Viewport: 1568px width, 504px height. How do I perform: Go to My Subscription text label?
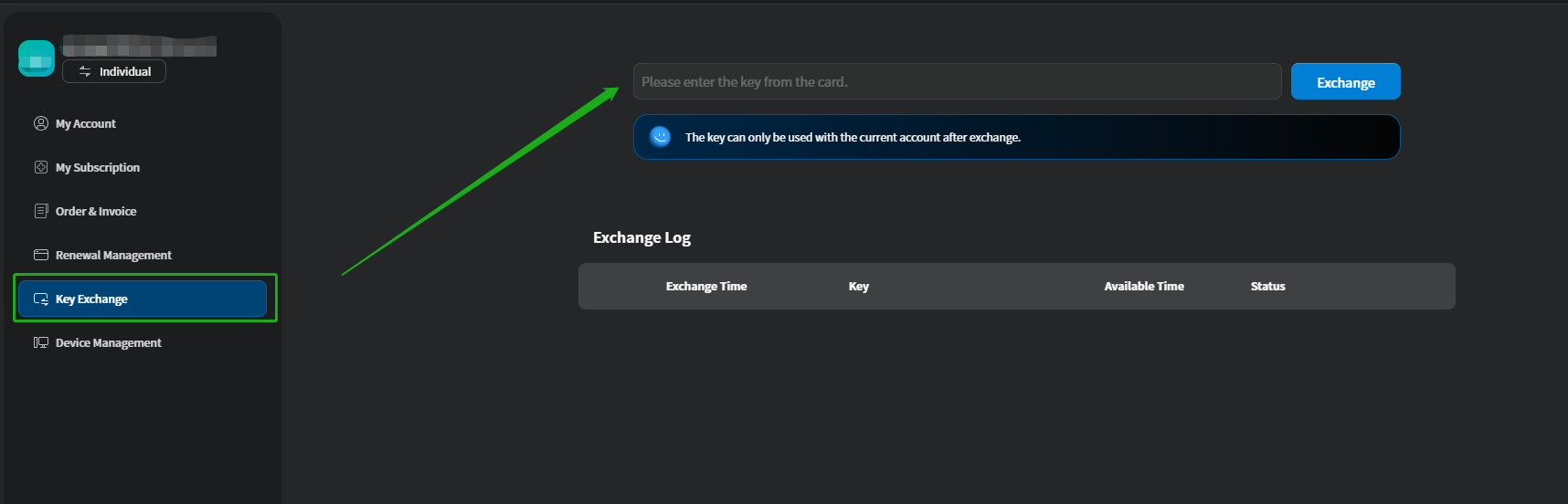(98, 168)
